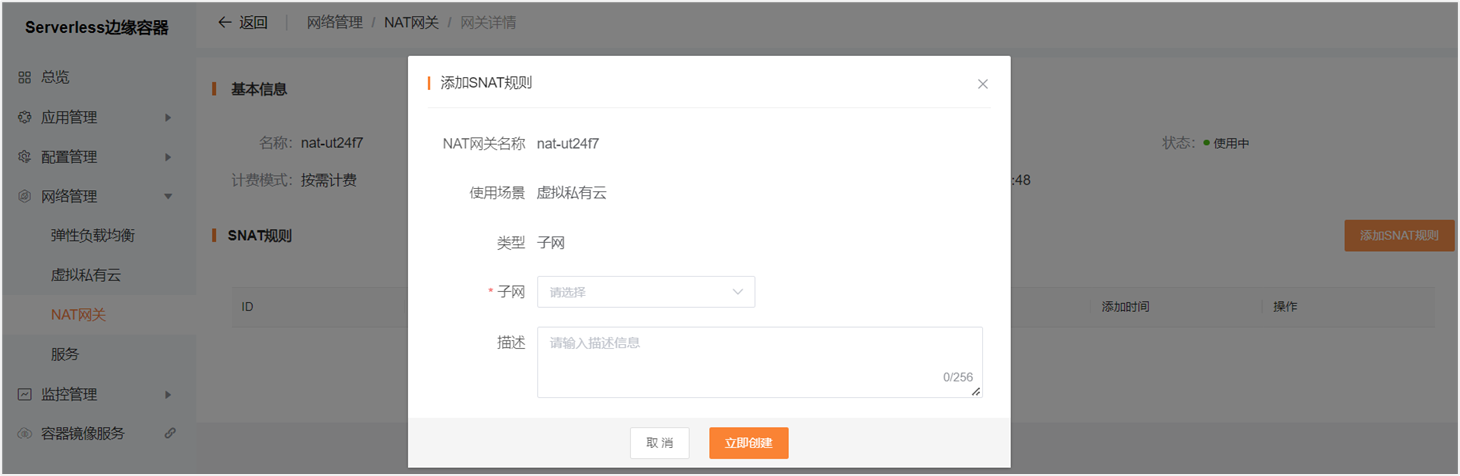Click the 子网 类型 value text
The image size is (1460, 476).
tap(551, 242)
